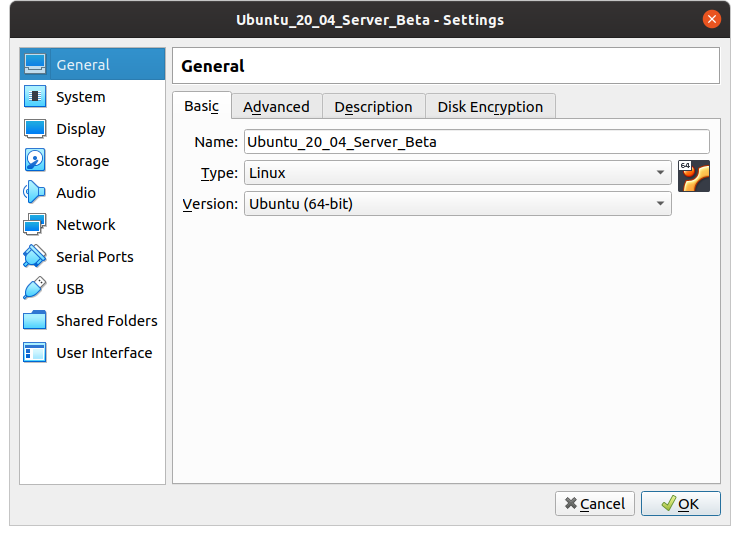
Task: Open System settings chip icon
Action: 35,96
